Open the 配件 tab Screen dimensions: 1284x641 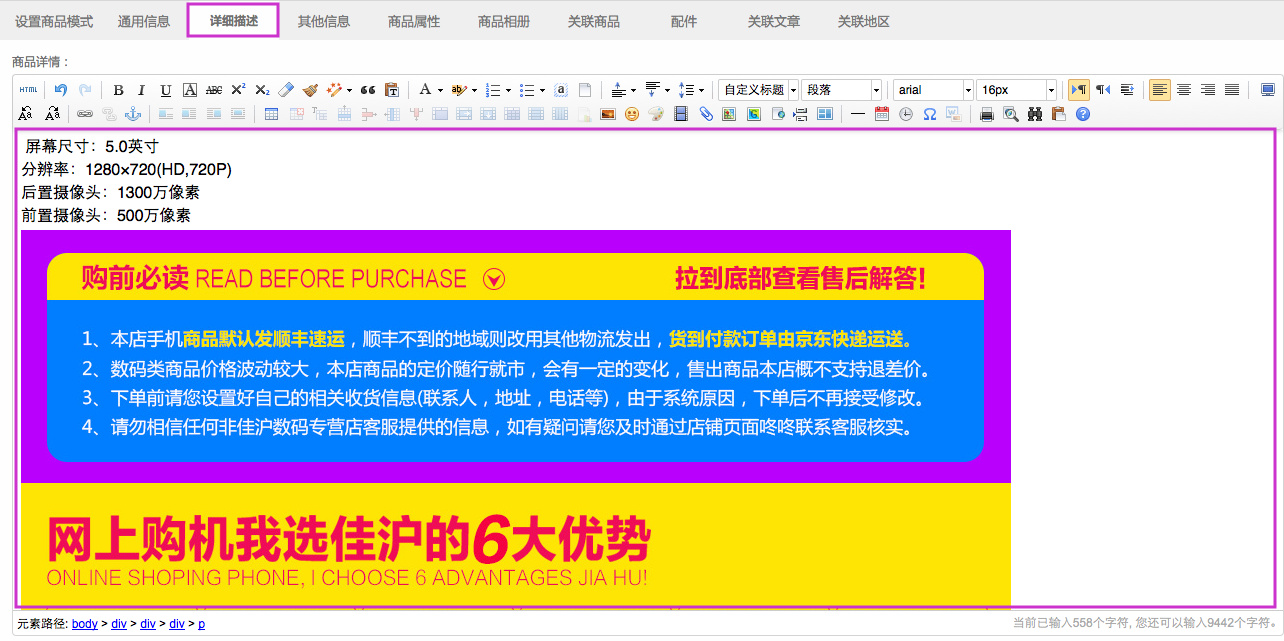pos(684,21)
